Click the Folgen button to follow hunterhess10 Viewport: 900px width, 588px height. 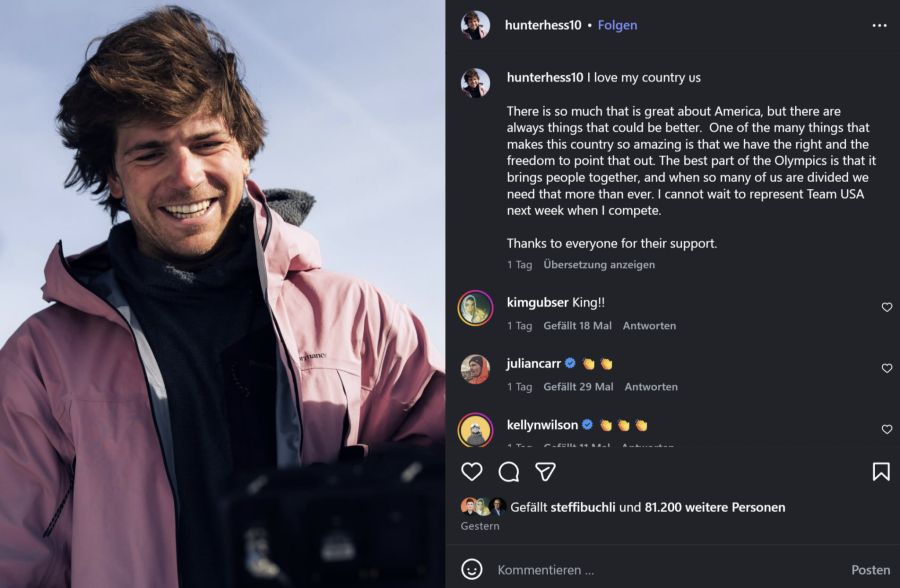(617, 25)
